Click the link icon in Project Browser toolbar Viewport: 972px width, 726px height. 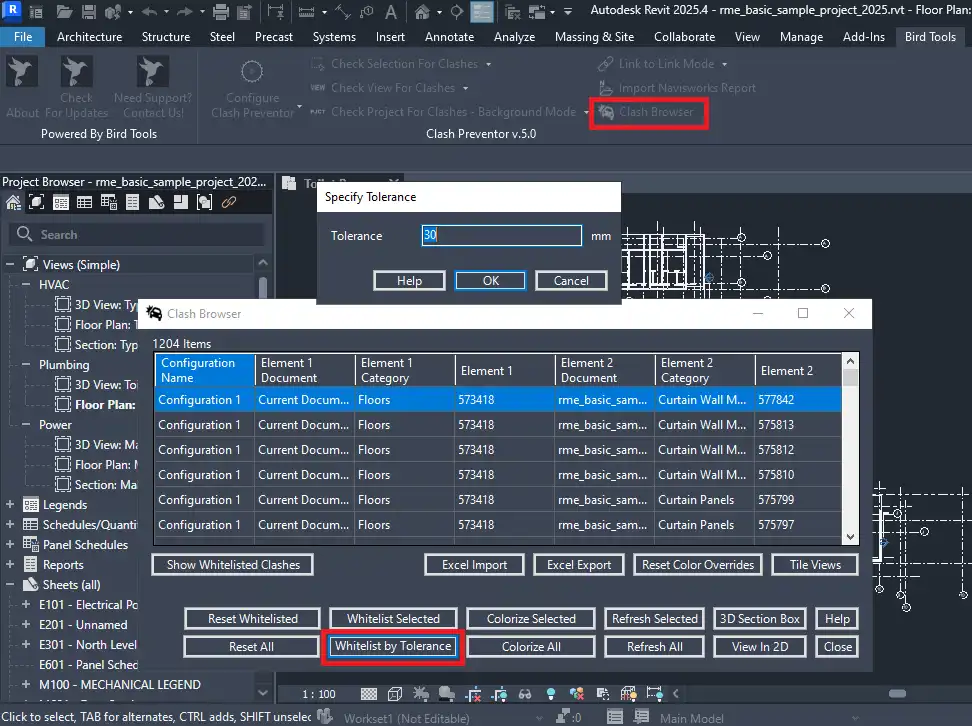(x=229, y=202)
